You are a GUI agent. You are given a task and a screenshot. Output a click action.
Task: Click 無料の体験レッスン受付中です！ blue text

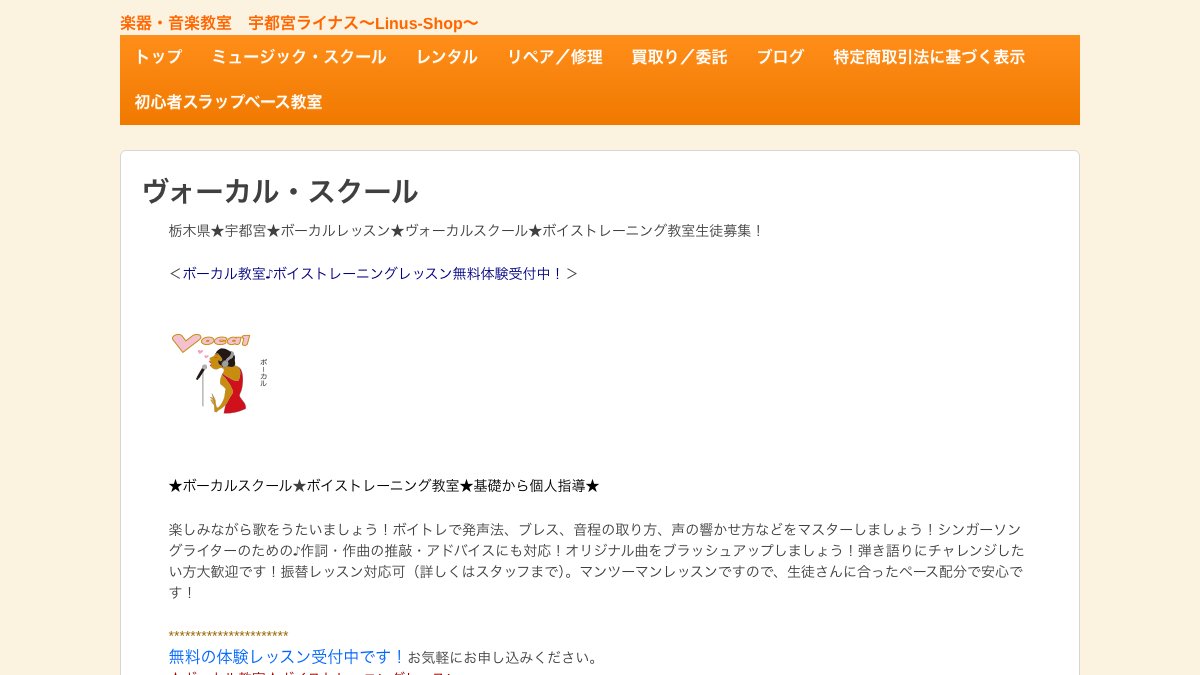point(287,657)
